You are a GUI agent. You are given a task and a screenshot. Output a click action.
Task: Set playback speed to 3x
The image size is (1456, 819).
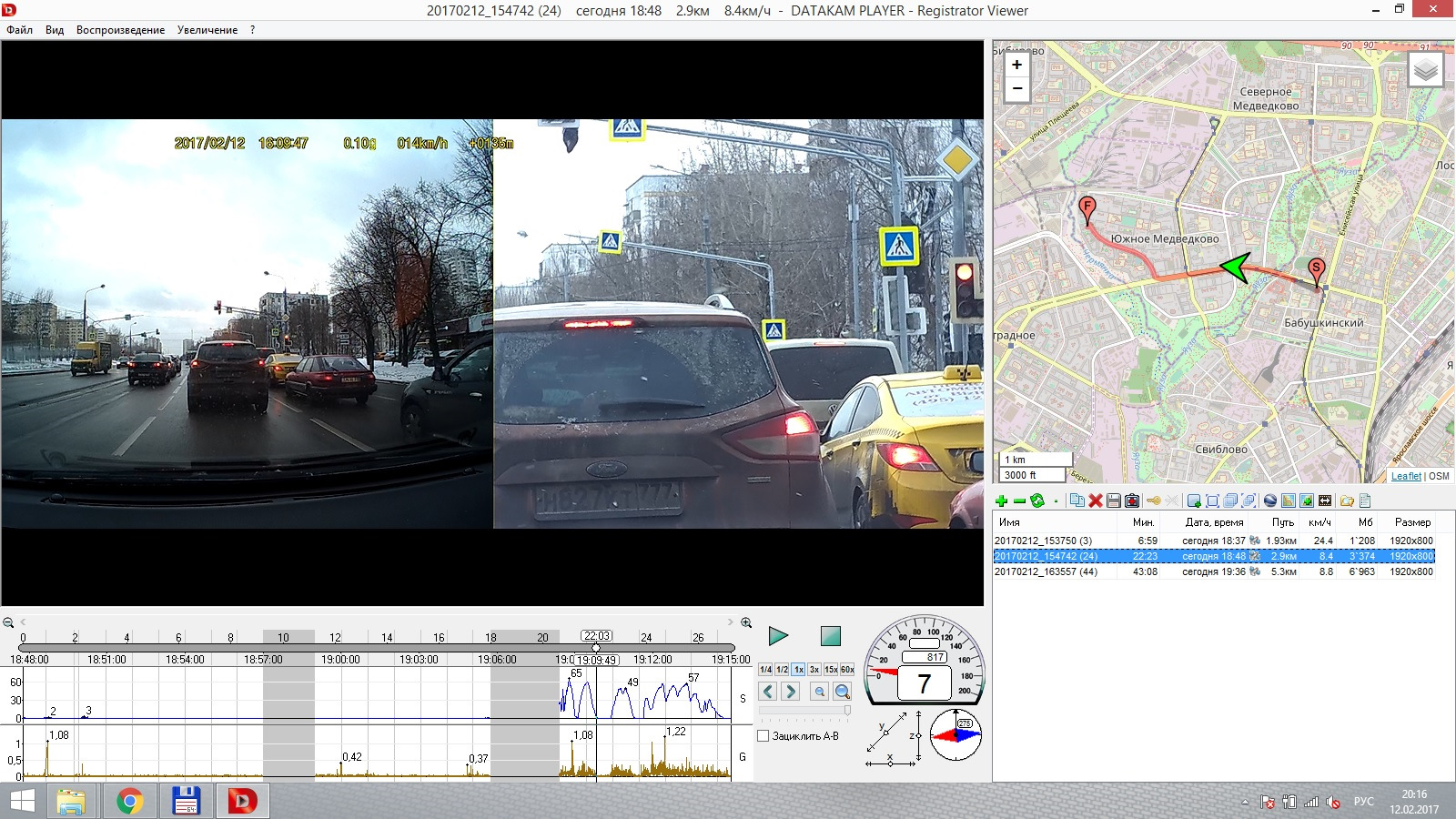click(814, 670)
